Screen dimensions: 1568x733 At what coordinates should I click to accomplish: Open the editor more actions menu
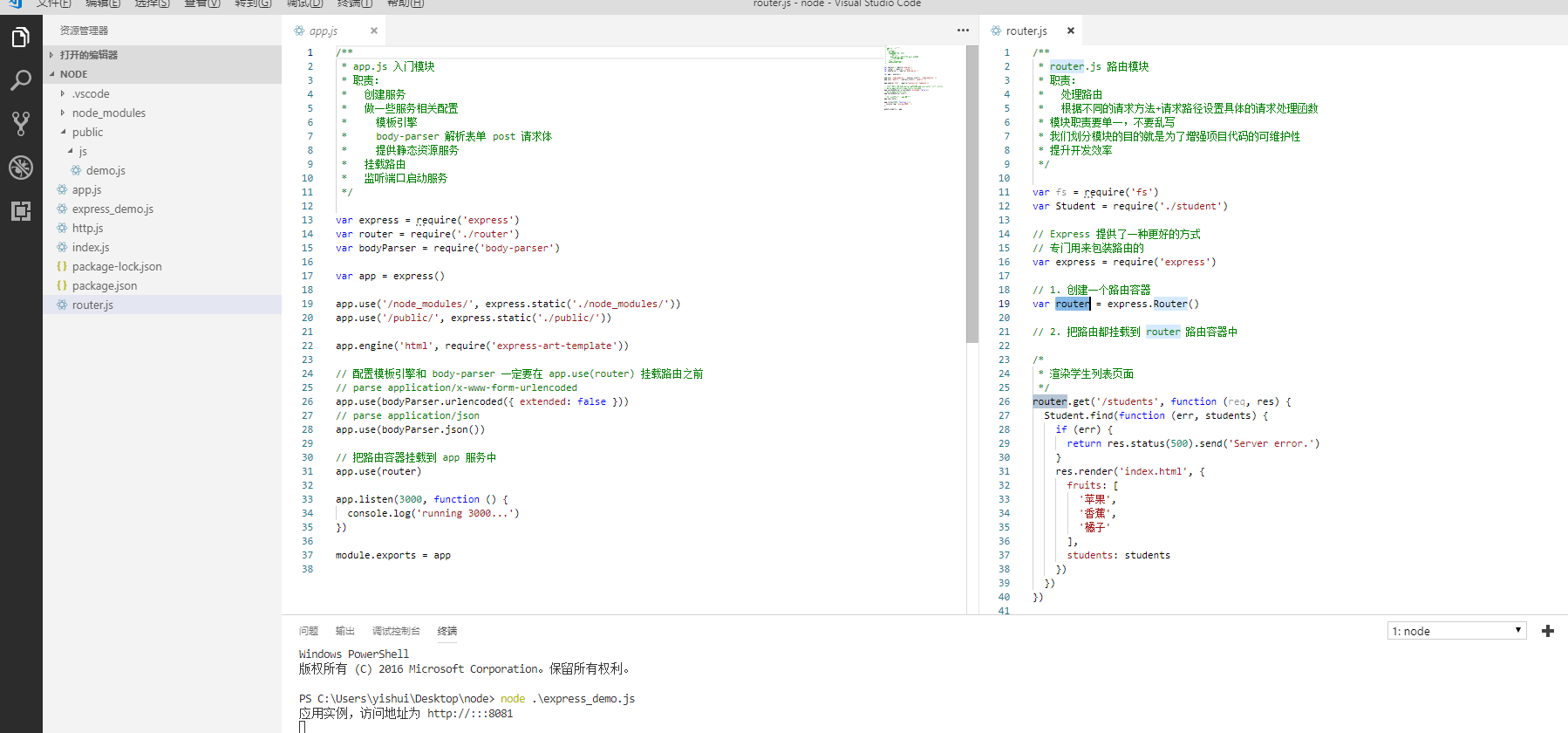pyautogui.click(x=963, y=31)
